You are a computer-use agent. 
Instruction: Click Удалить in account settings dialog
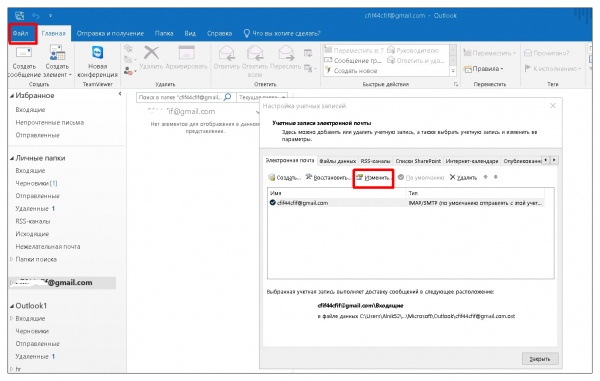point(463,177)
